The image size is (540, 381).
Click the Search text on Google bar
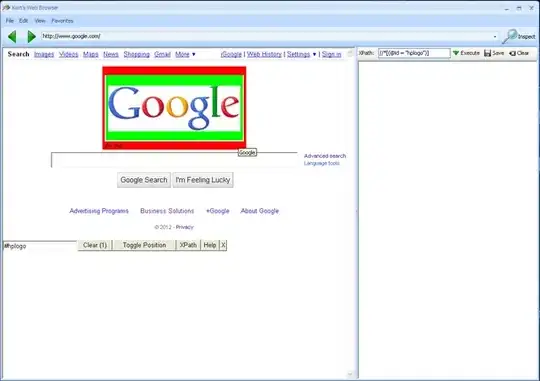(x=19, y=54)
